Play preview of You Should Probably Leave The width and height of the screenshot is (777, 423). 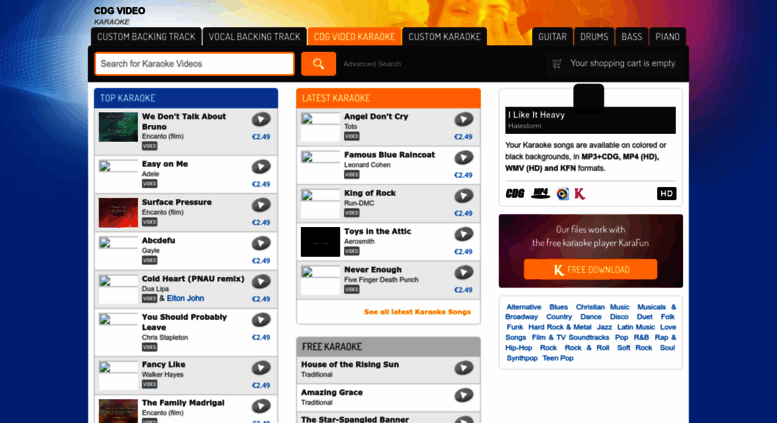[261, 319]
